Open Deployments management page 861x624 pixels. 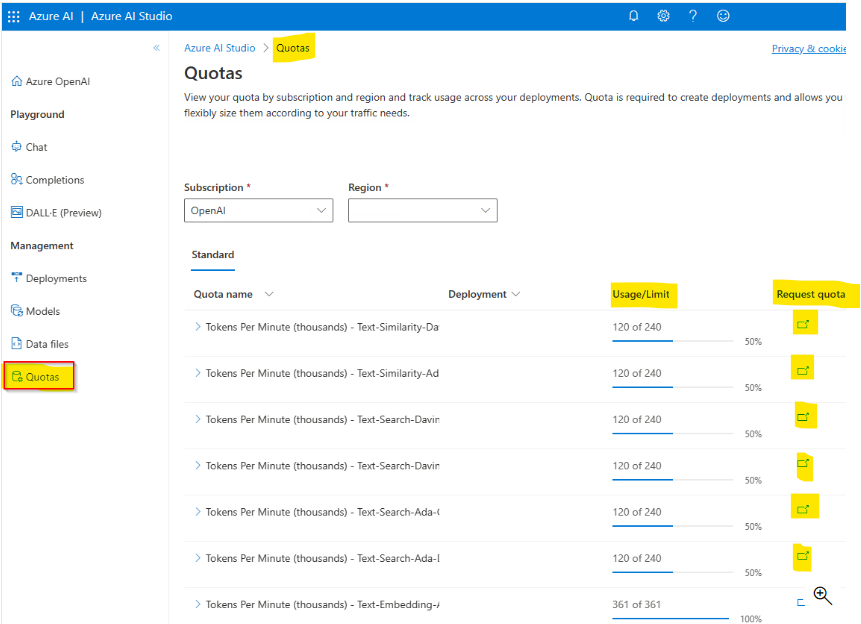coord(49,278)
